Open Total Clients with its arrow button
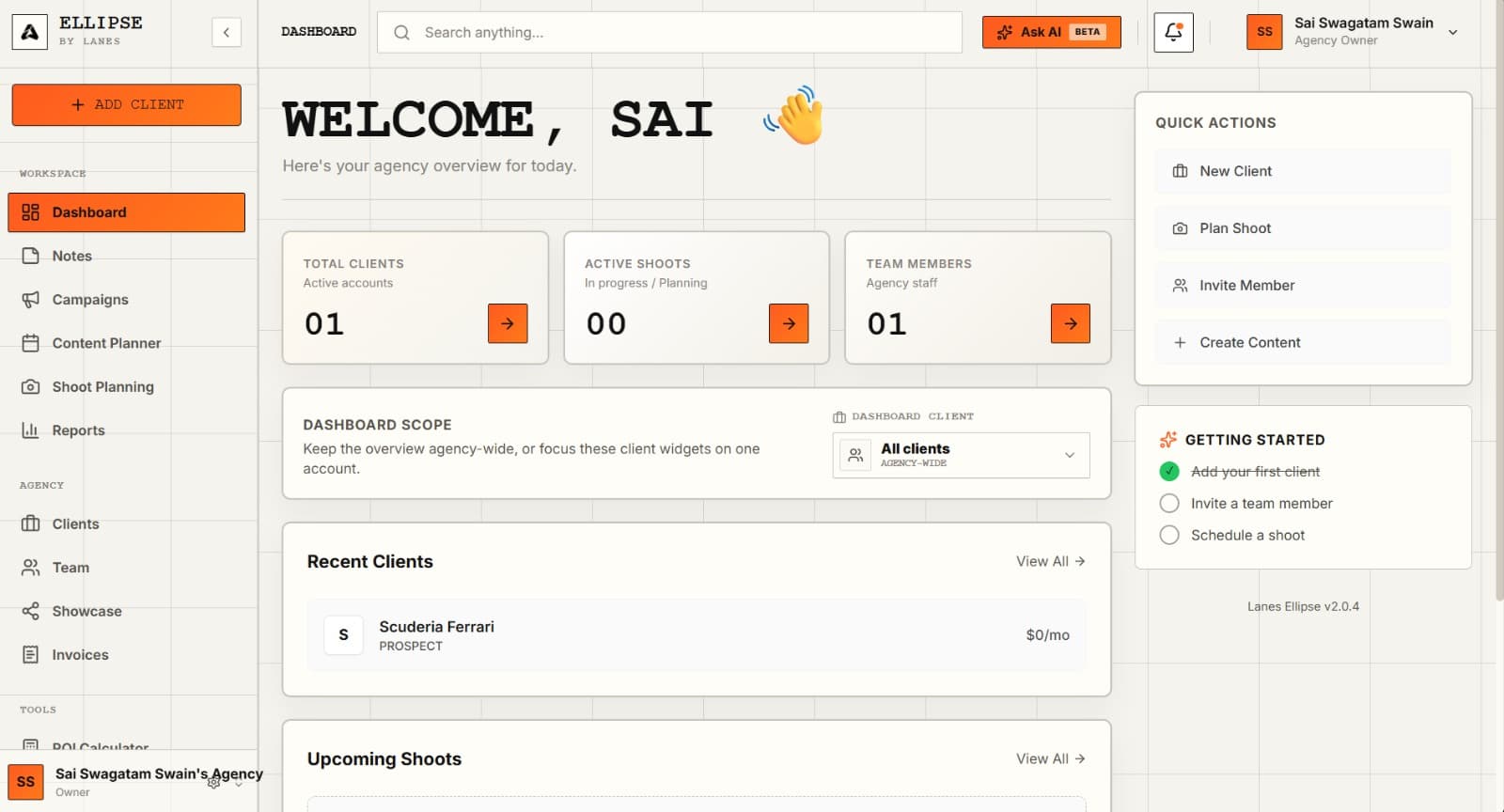 coord(508,323)
